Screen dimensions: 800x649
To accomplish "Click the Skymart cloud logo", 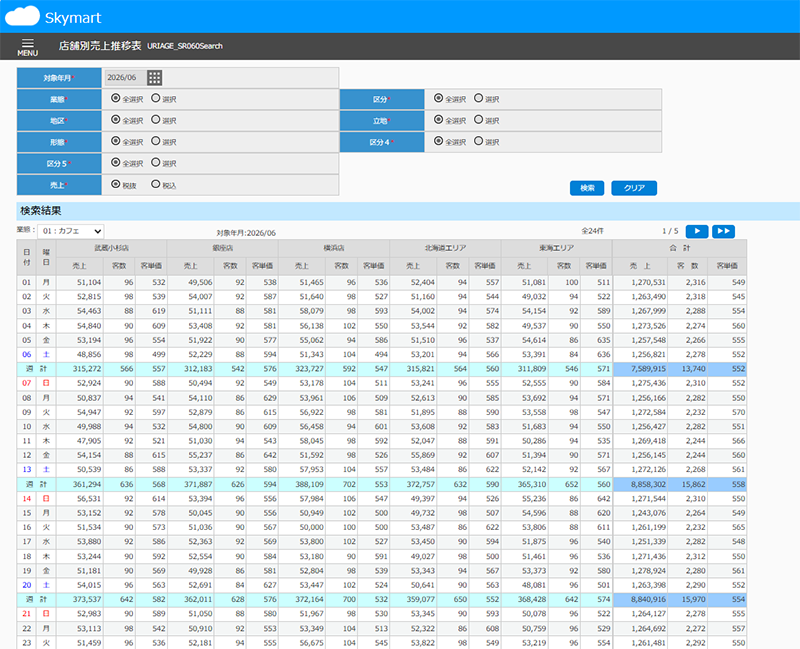I will (x=22, y=16).
